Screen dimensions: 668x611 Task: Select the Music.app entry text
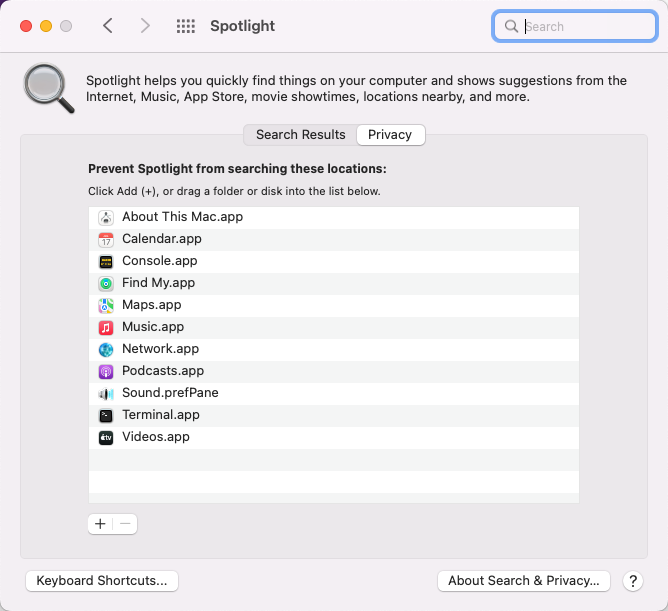(x=153, y=327)
